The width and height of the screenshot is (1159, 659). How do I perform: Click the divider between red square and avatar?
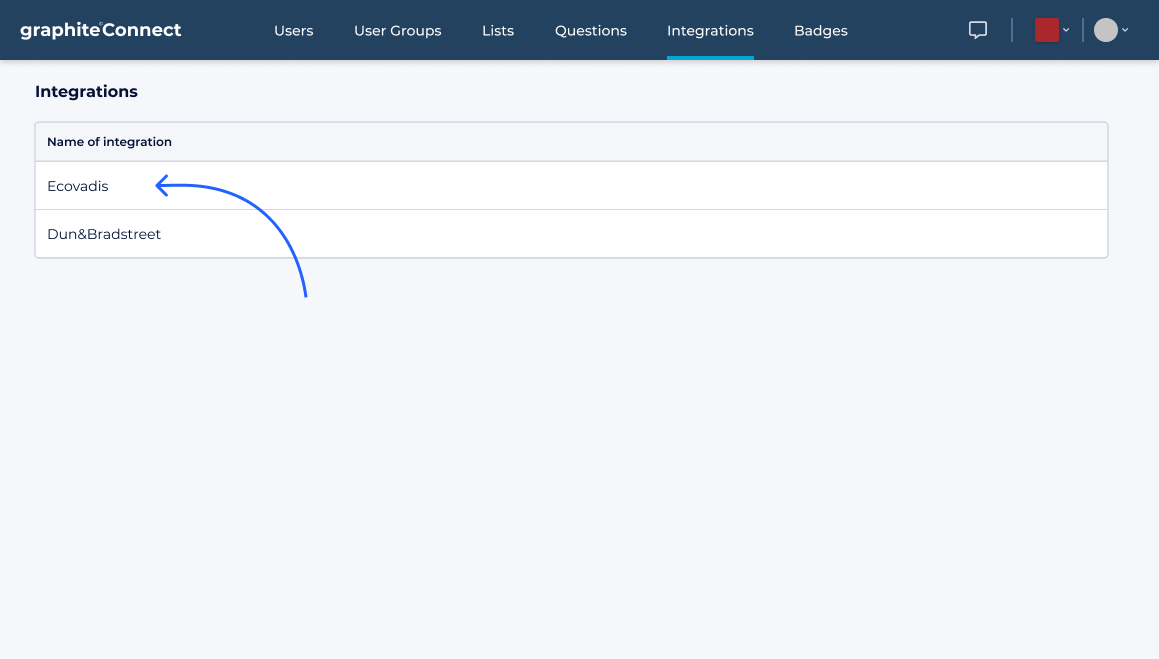1083,30
